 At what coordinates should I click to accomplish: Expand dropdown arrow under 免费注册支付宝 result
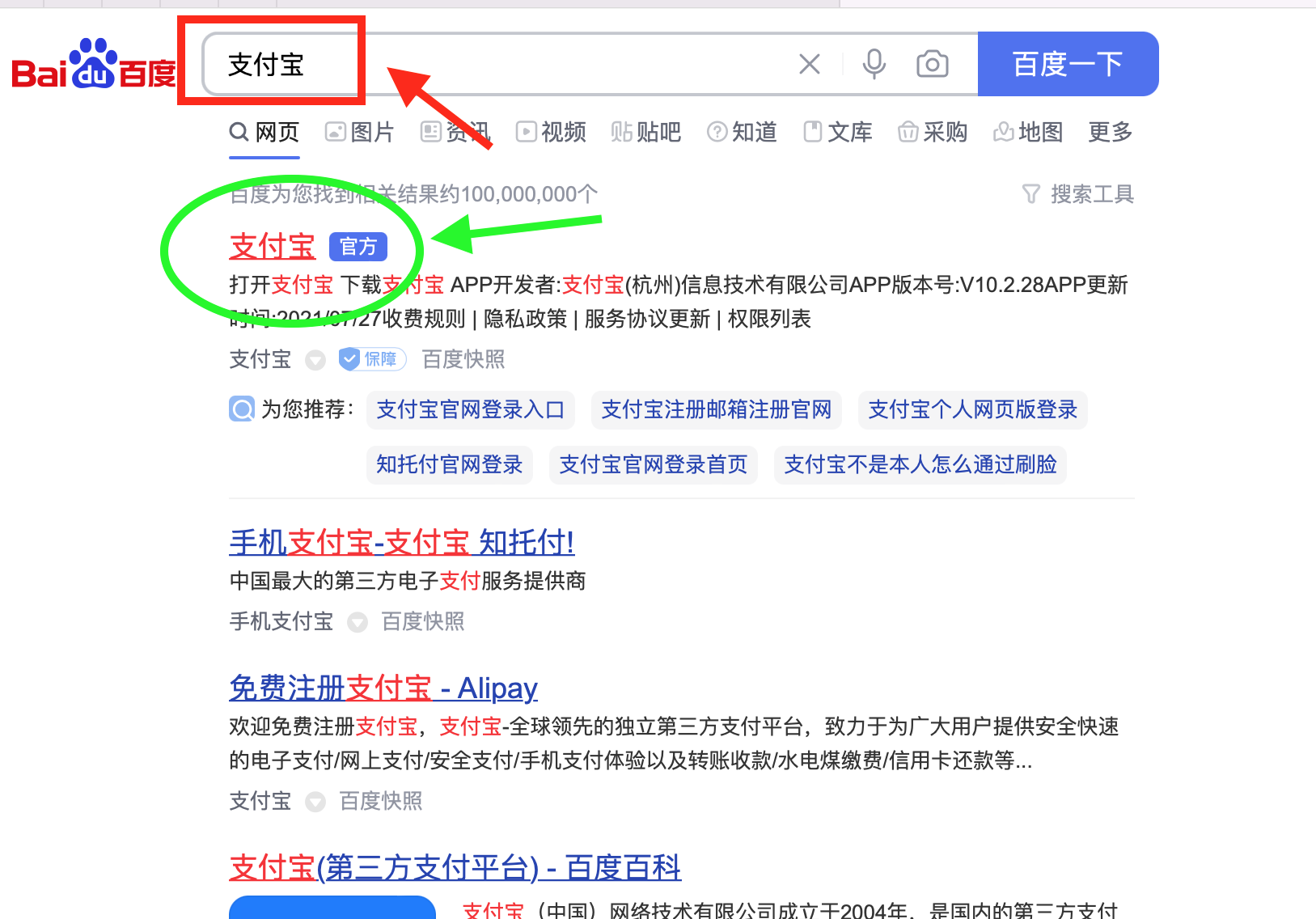click(x=315, y=802)
